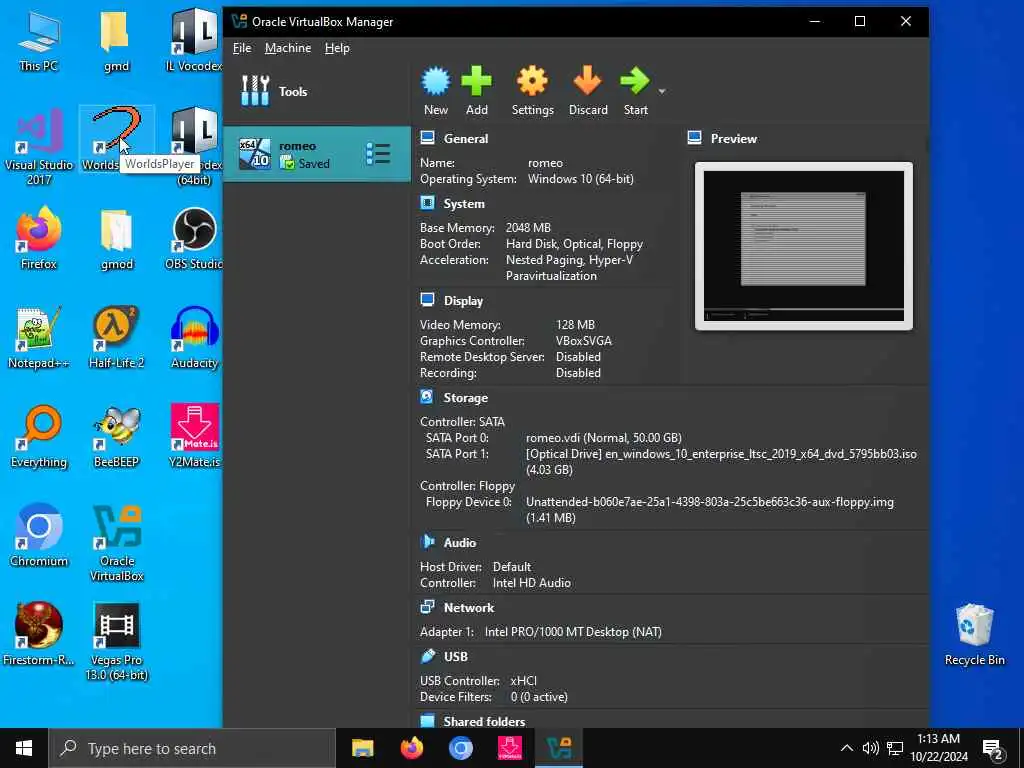
Task: Click the System section chip icon
Action: click(428, 203)
